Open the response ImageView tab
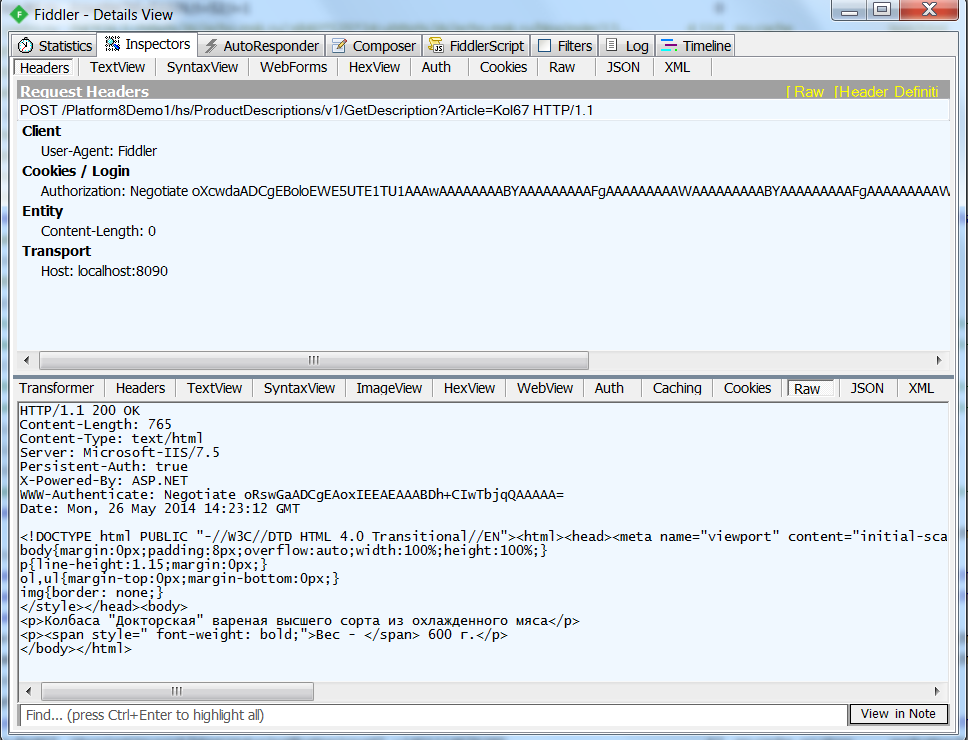The width and height of the screenshot is (968, 740). (389, 389)
